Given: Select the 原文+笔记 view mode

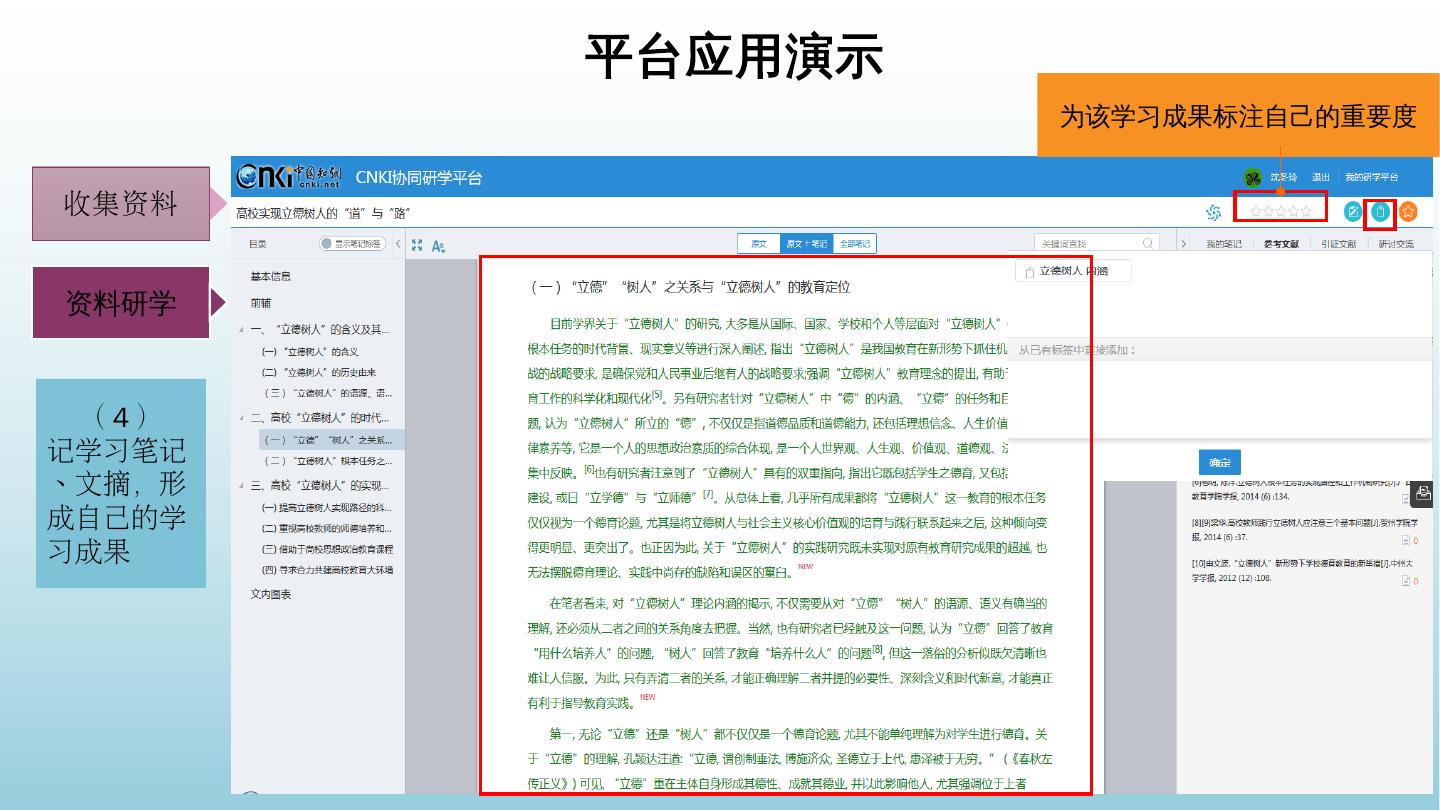Looking at the screenshot, I should [806, 243].
